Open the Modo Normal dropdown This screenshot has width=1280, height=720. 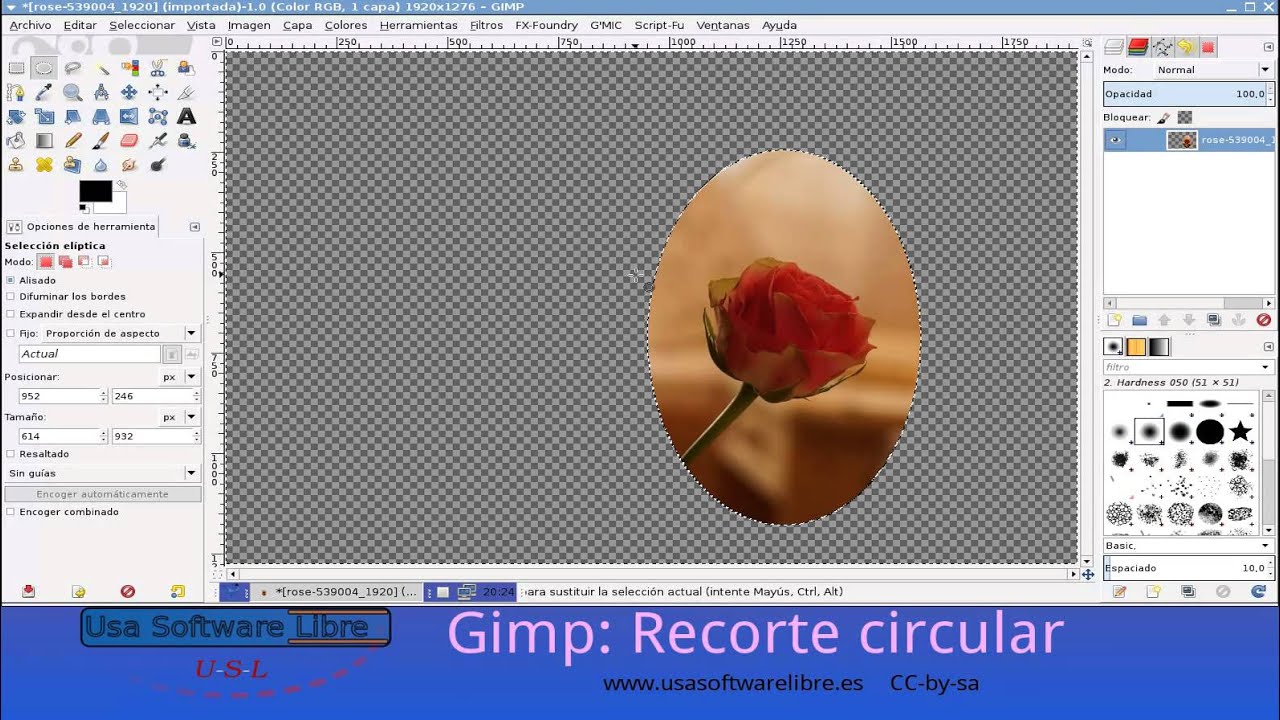tap(1213, 70)
